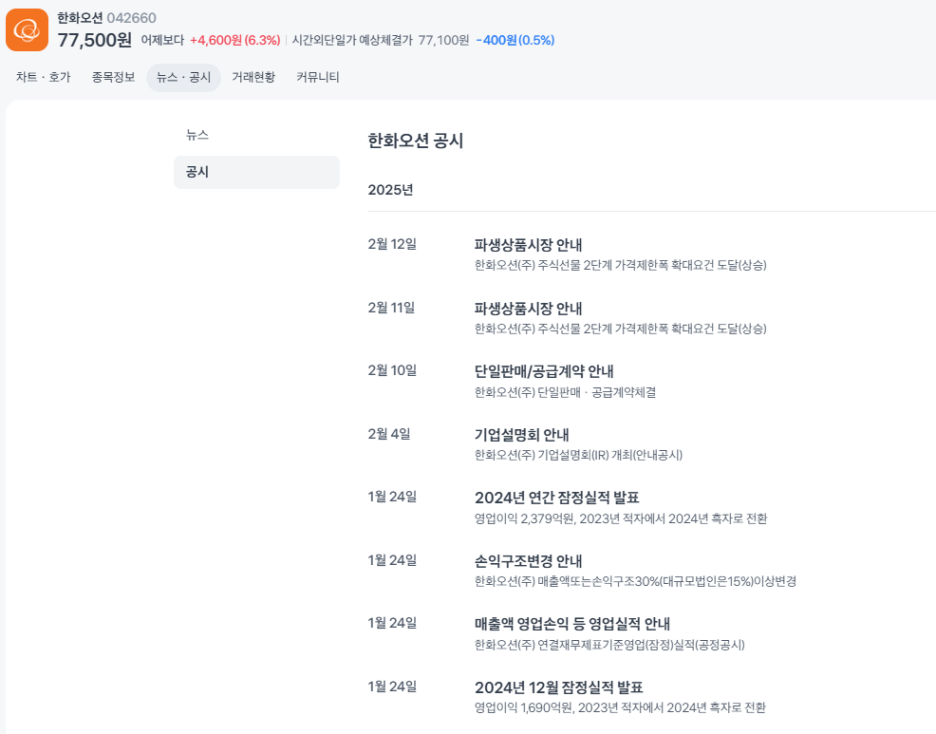The image size is (936, 734).
Task: Go to the 커뮤니티 tab
Action: click(x=318, y=77)
